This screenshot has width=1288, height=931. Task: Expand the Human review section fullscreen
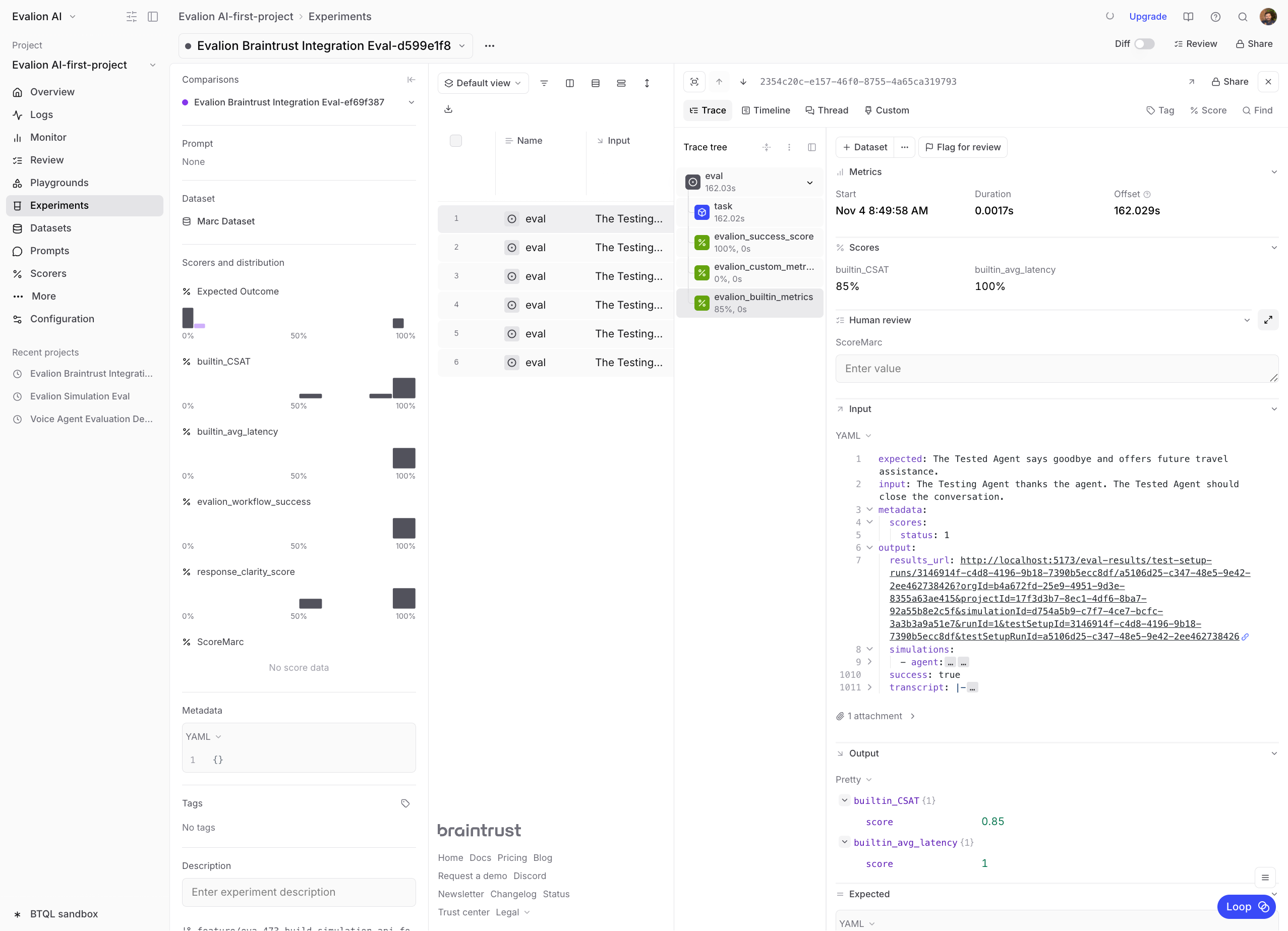[x=1268, y=320]
